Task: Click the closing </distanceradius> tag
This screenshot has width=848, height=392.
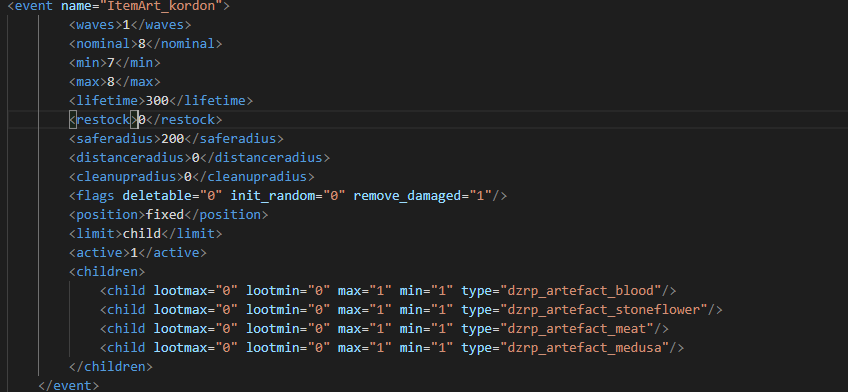Action: tap(265, 158)
